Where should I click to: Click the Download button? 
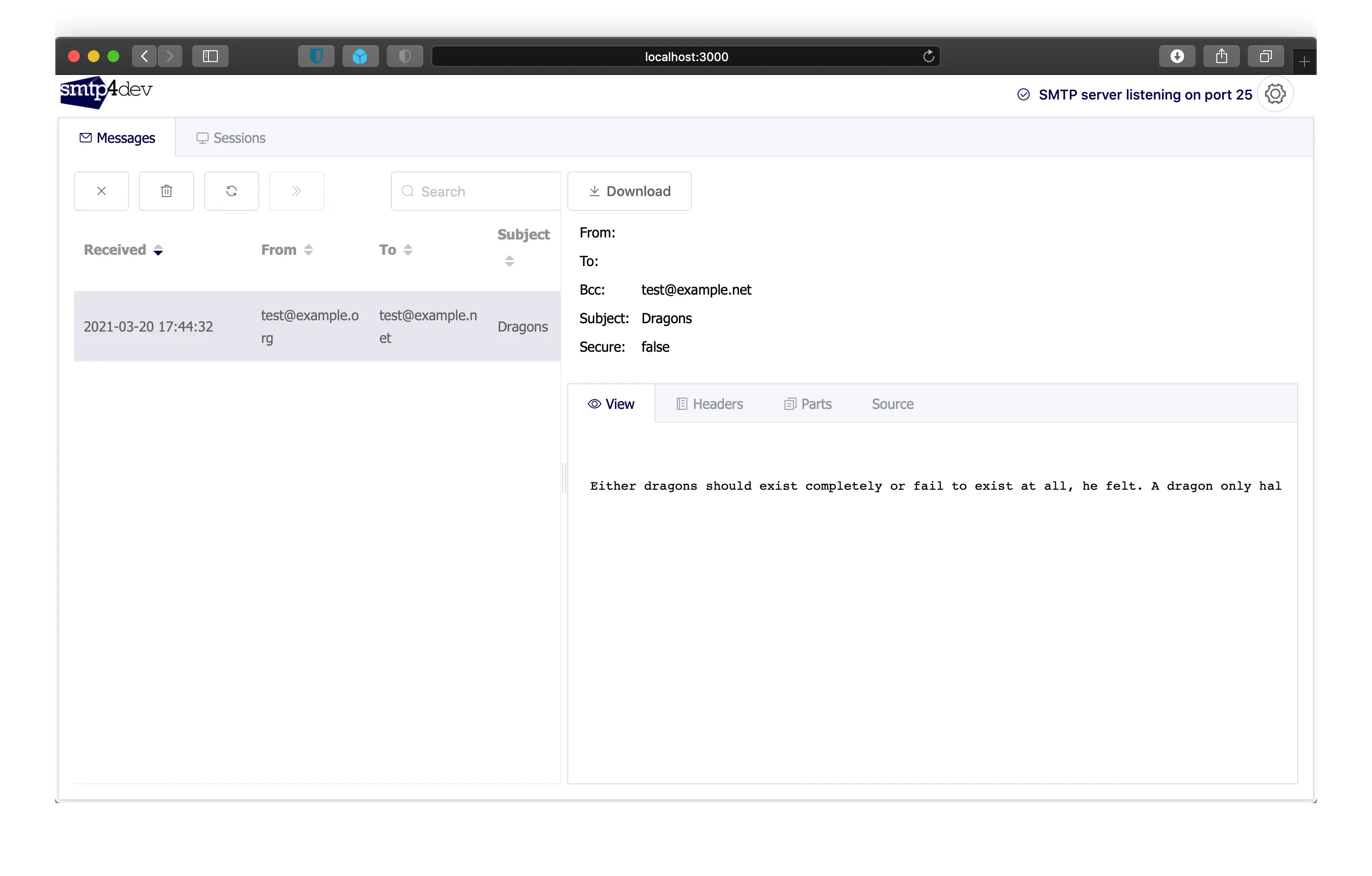pyautogui.click(x=629, y=191)
